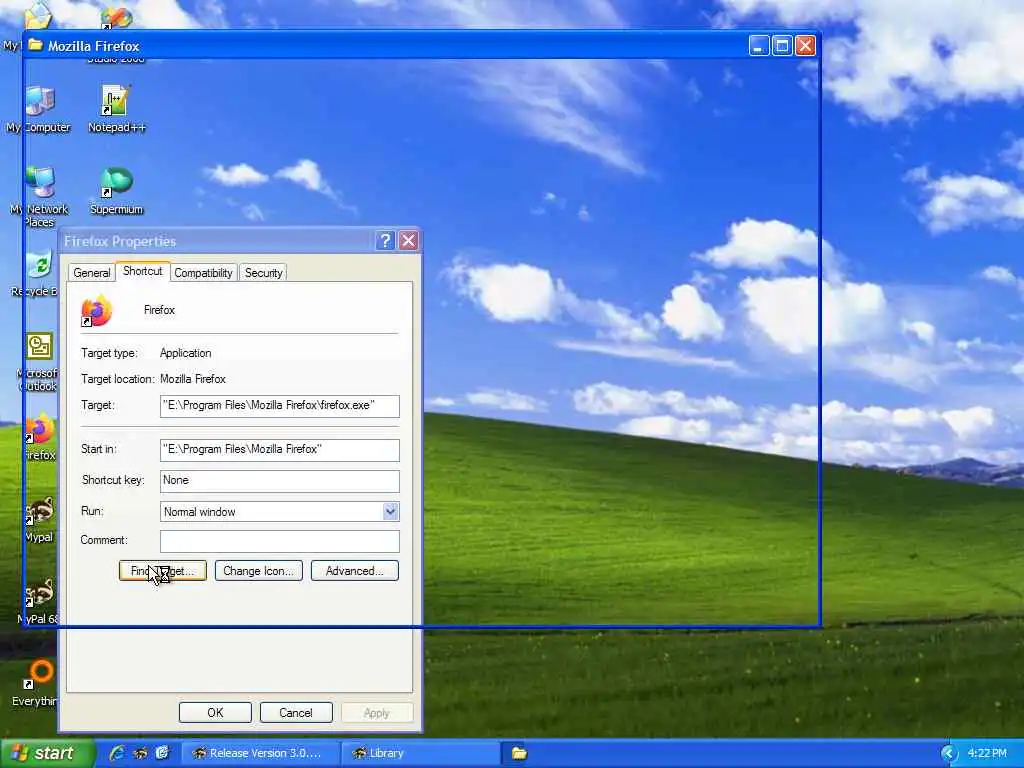
Task: Click the third Quick Launch icon
Action: pyautogui.click(x=162, y=753)
